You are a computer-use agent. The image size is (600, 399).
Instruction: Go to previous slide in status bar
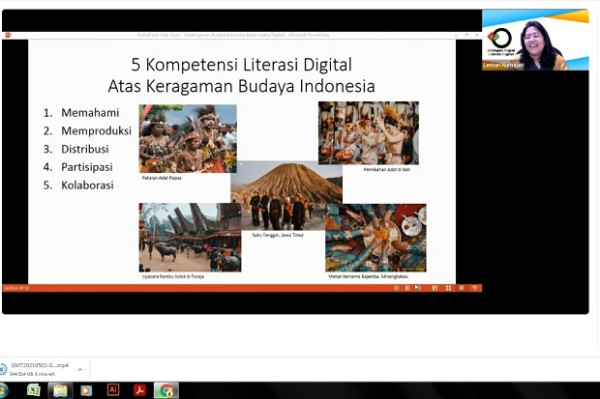[396, 288]
